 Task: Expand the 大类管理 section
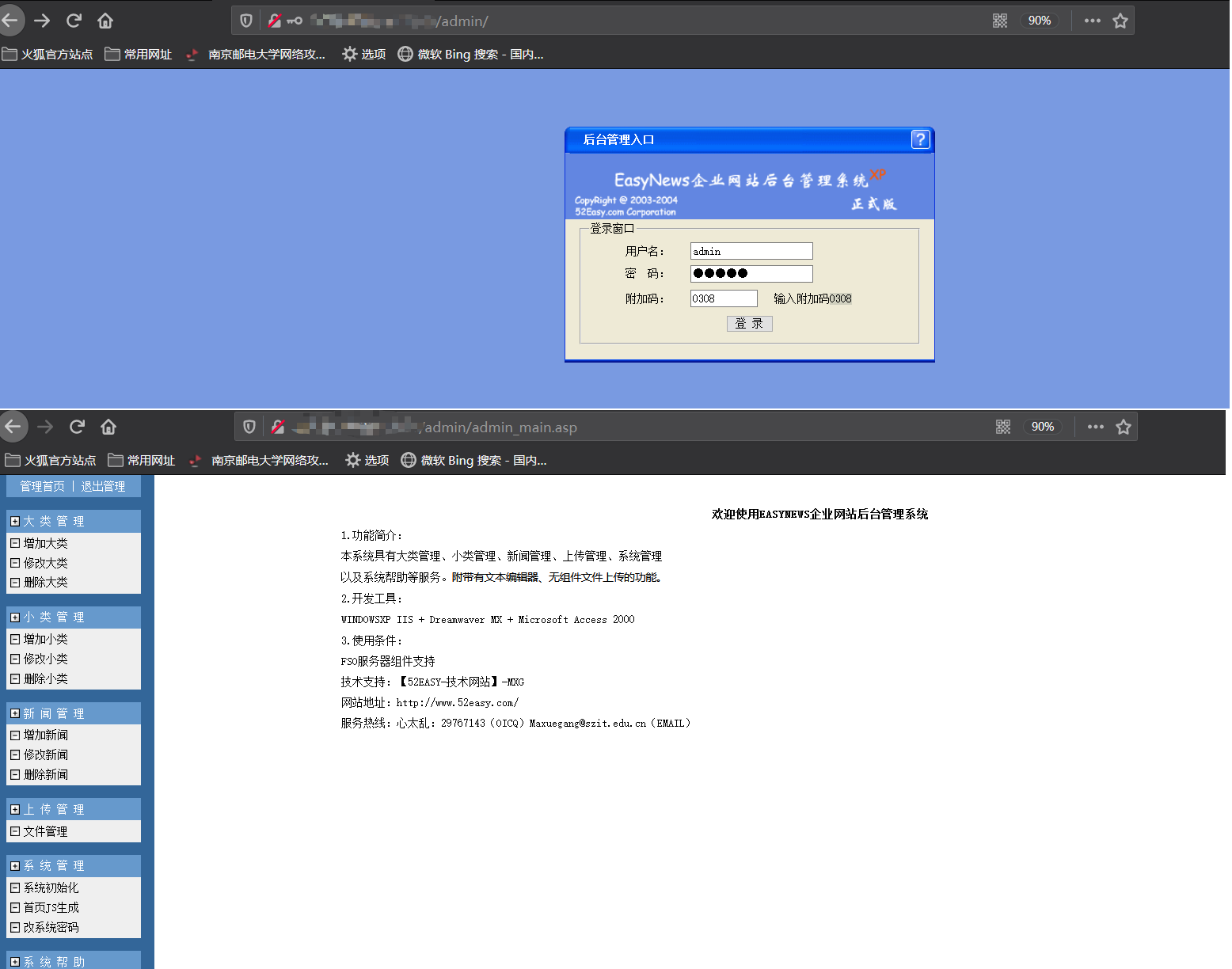(x=15, y=521)
